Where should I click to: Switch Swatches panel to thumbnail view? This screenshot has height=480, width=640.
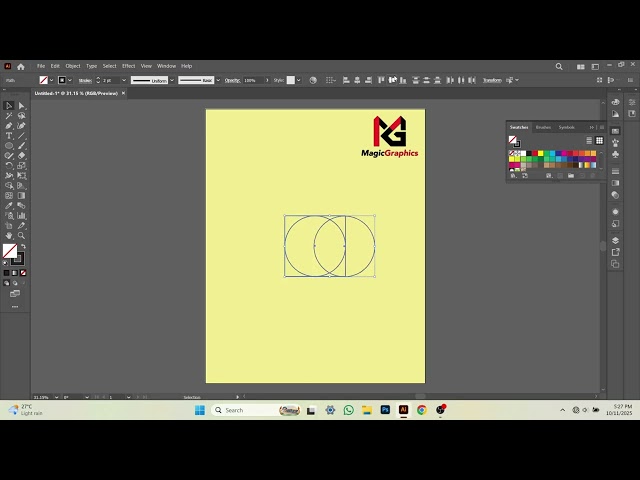pos(599,140)
